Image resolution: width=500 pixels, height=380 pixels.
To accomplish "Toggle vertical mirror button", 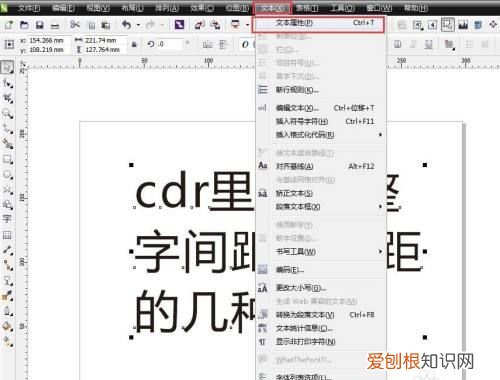I will [223, 44].
